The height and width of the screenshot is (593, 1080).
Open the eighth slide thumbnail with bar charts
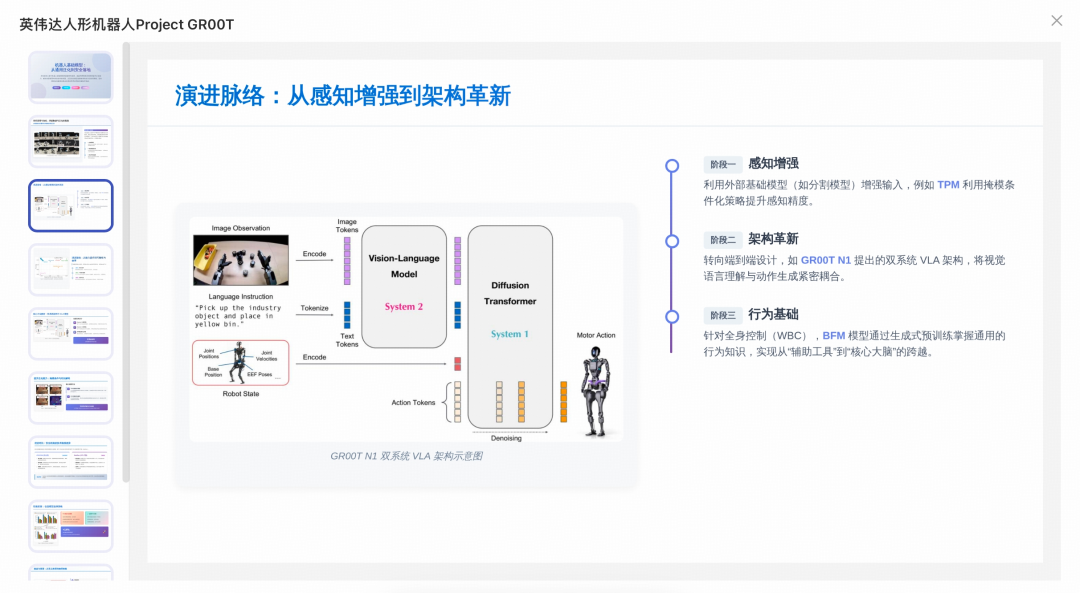point(71,526)
